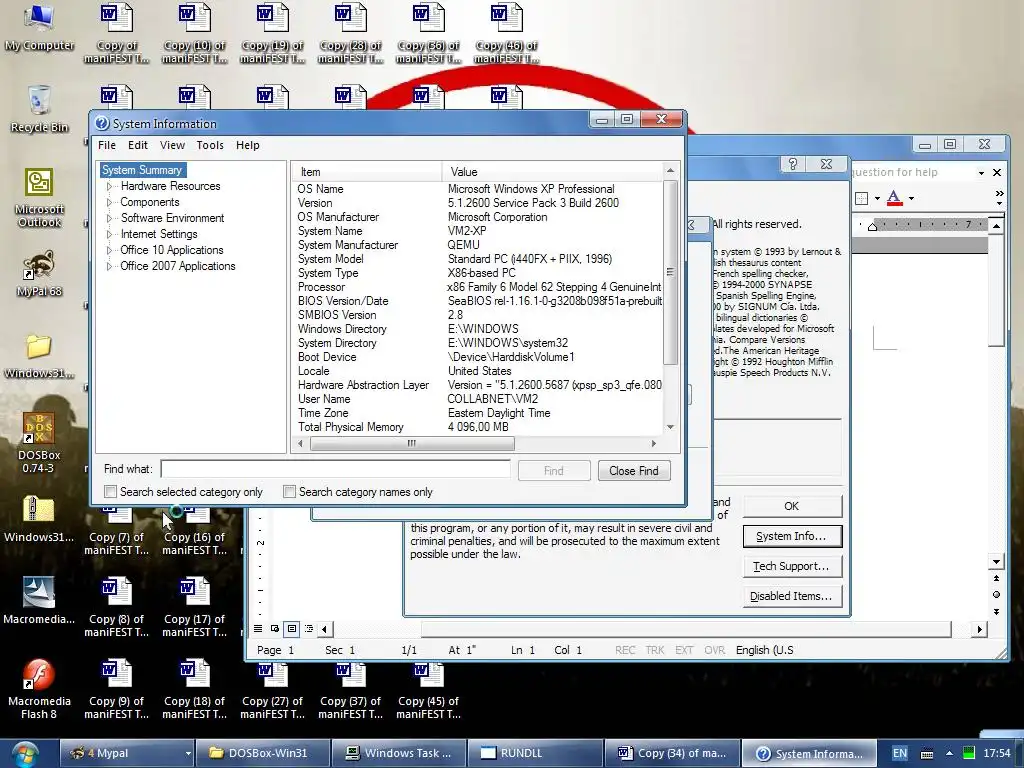The height and width of the screenshot is (768, 1024).
Task: Click OK in the About dialog
Action: (792, 506)
